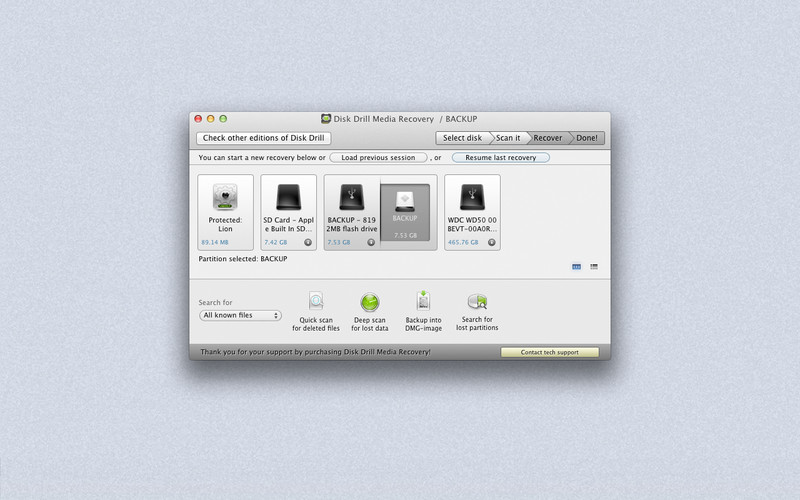This screenshot has height=500, width=800.
Task: Click Load previous session button
Action: [378, 158]
